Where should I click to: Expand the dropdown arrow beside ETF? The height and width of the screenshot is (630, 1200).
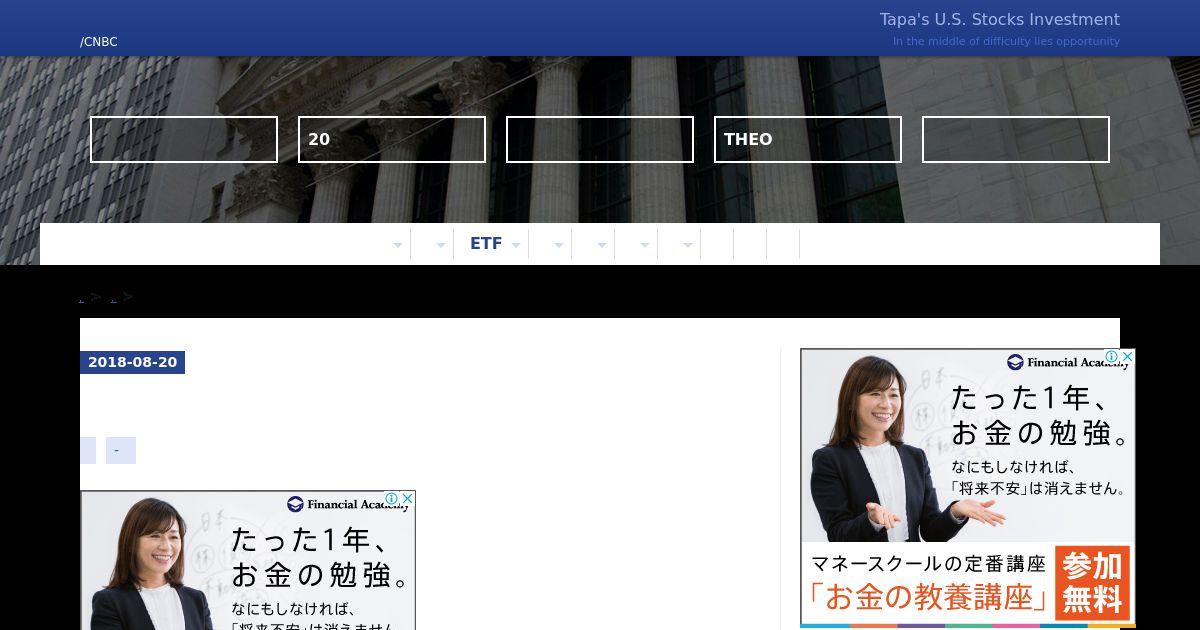[x=516, y=245]
